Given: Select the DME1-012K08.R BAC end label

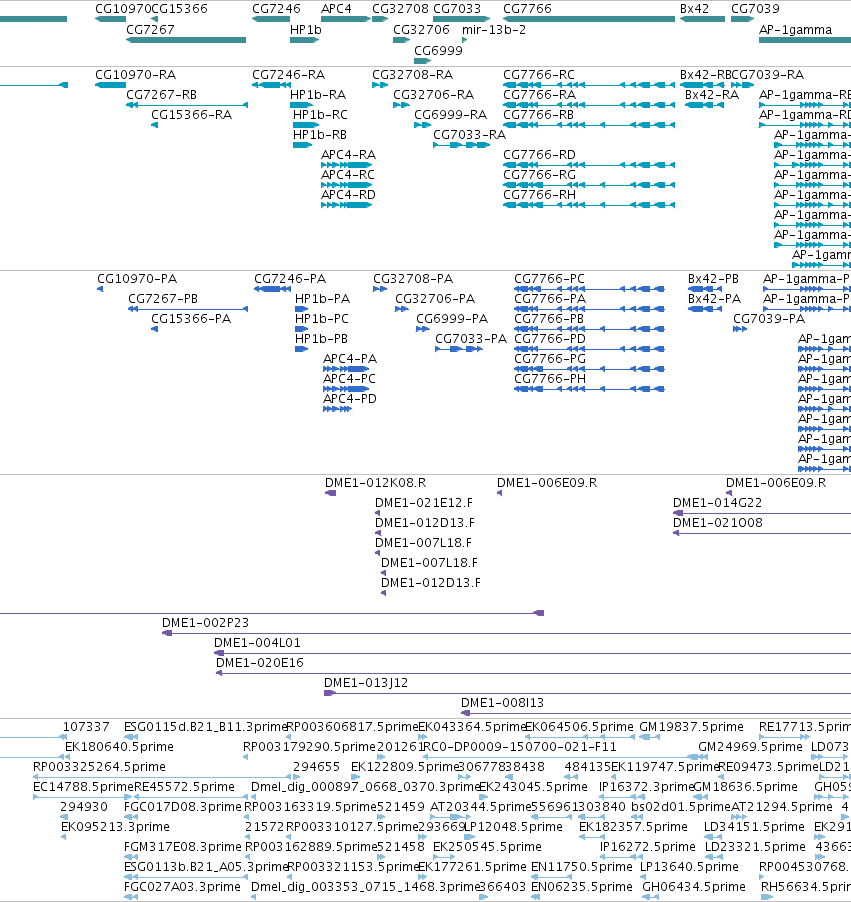Looking at the screenshot, I should tap(376, 483).
